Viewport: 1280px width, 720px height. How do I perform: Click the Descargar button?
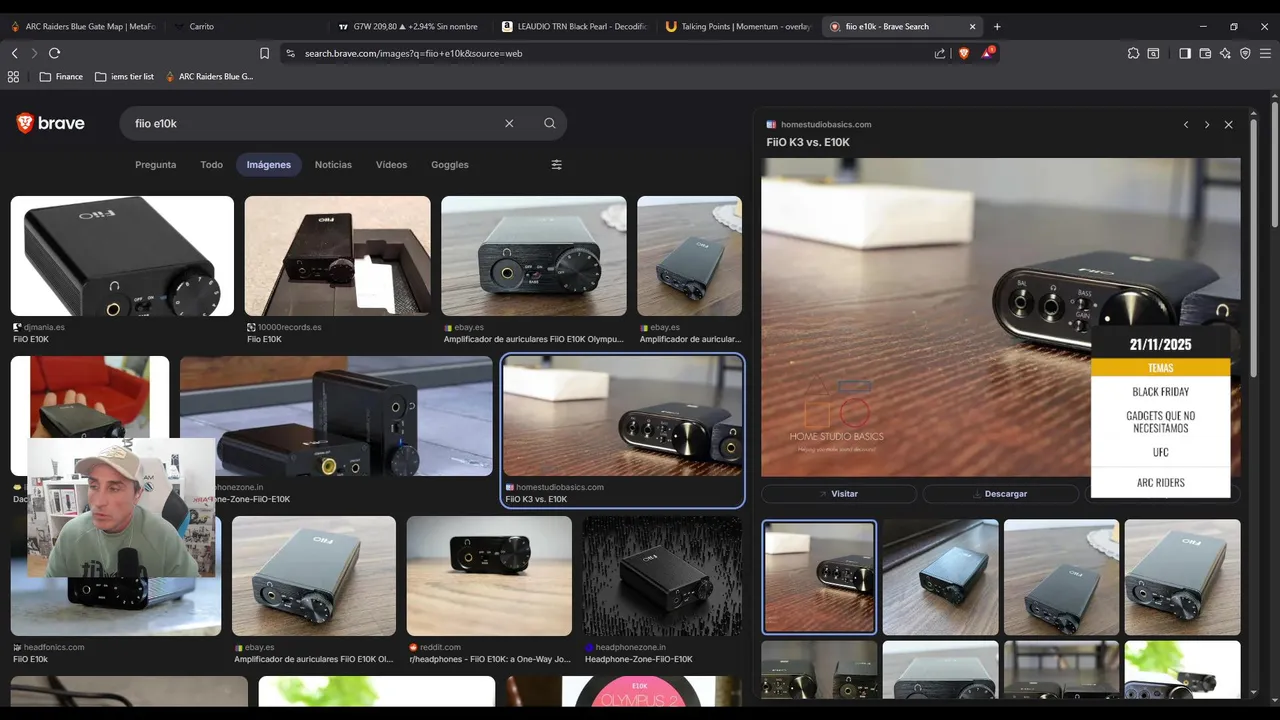click(x=999, y=493)
